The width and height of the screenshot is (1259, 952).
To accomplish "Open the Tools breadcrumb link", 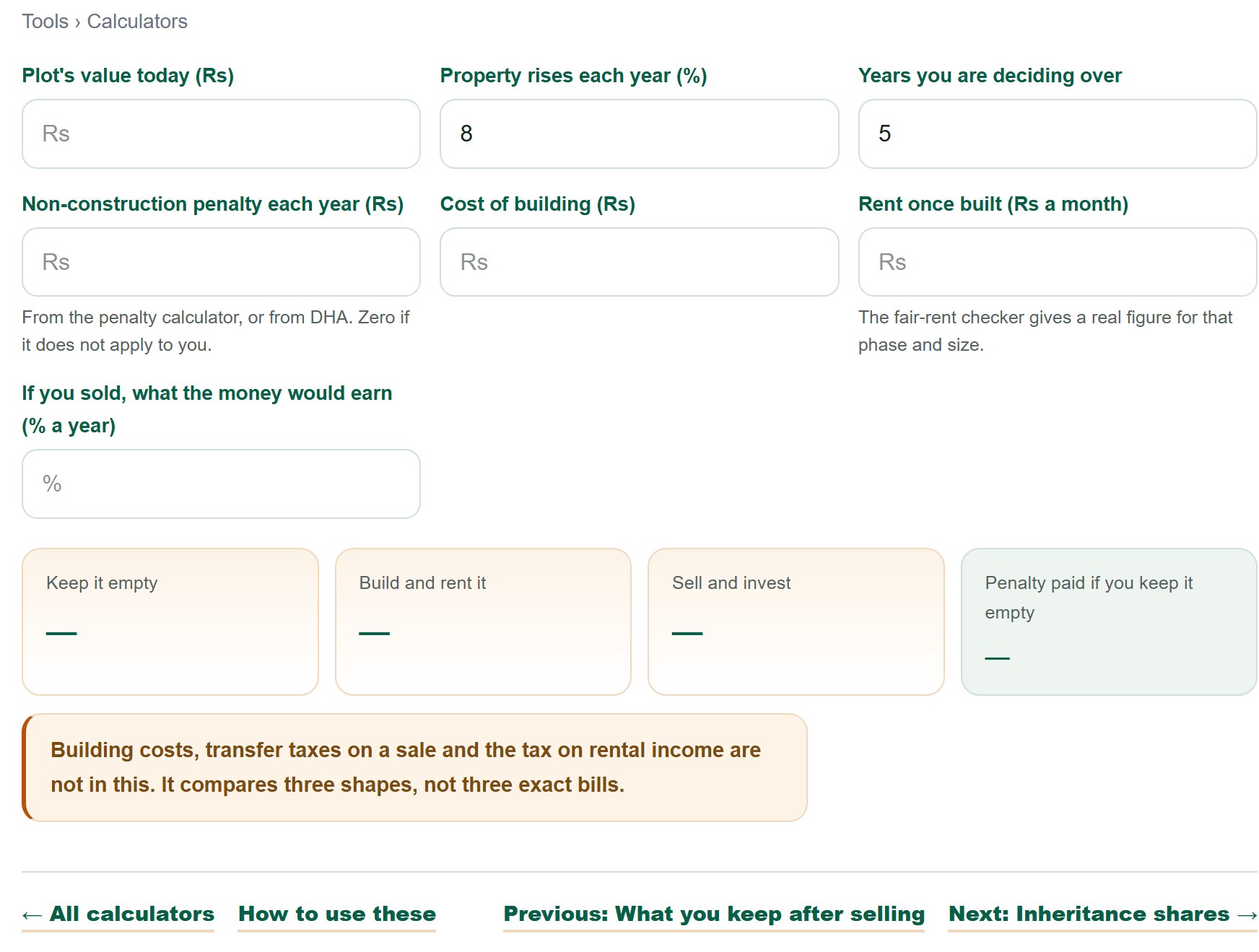I will 45,22.
